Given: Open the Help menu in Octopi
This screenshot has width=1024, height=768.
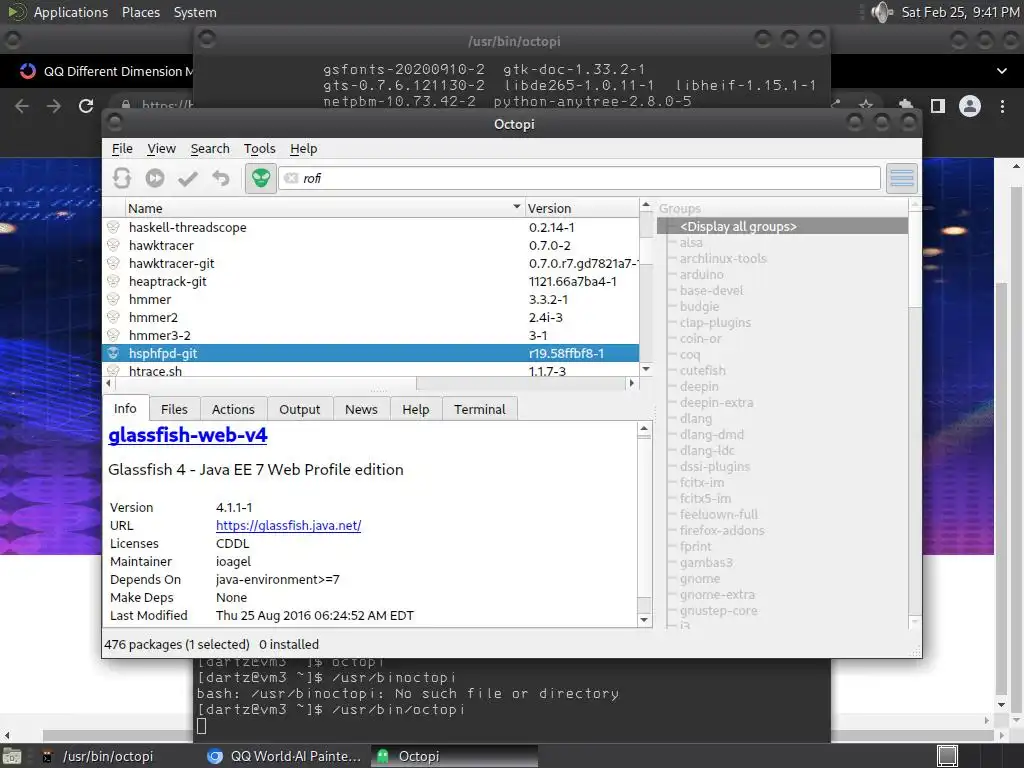Looking at the screenshot, I should (x=304, y=149).
